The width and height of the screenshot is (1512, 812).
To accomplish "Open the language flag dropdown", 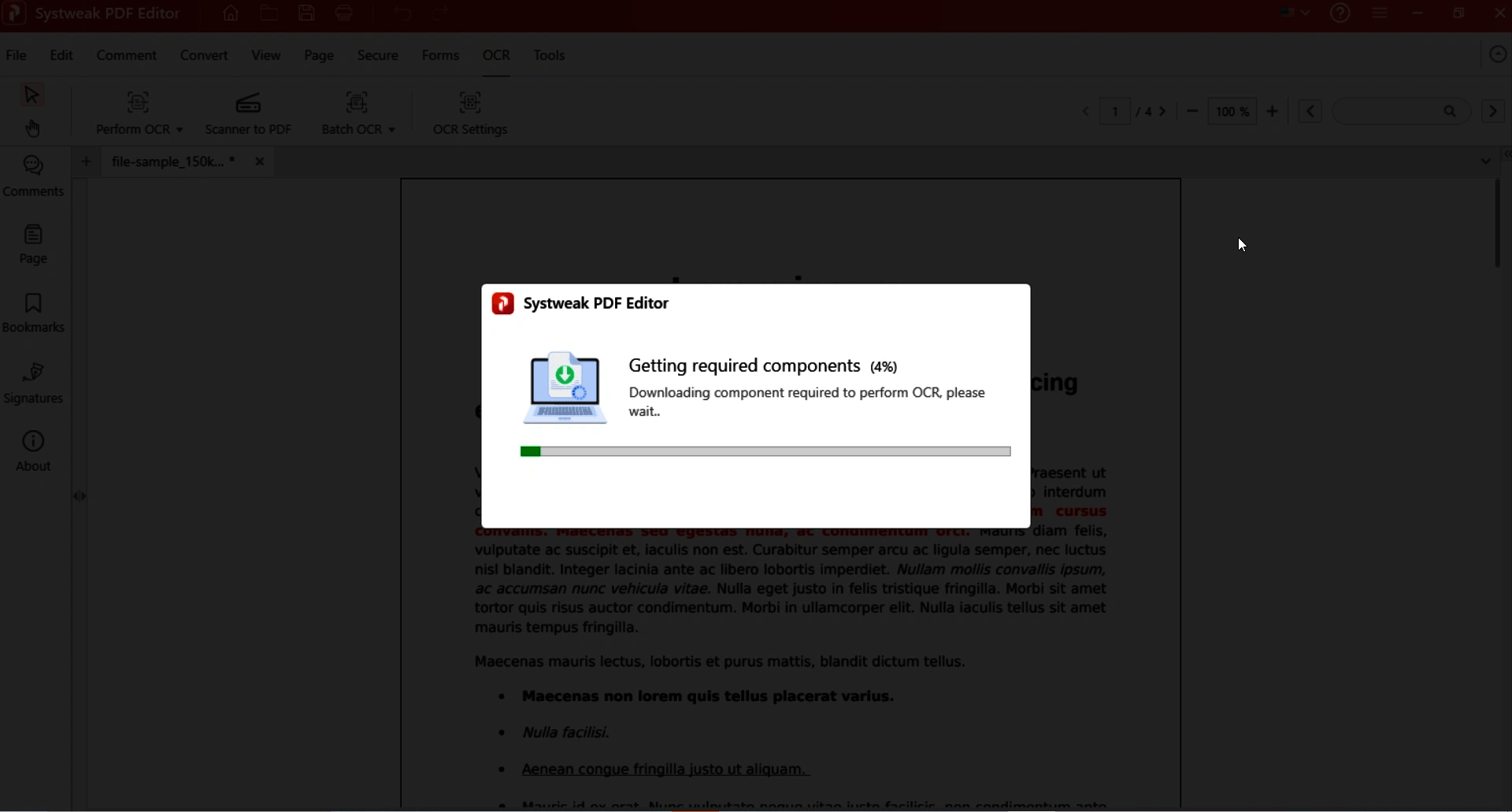I will click(1295, 13).
